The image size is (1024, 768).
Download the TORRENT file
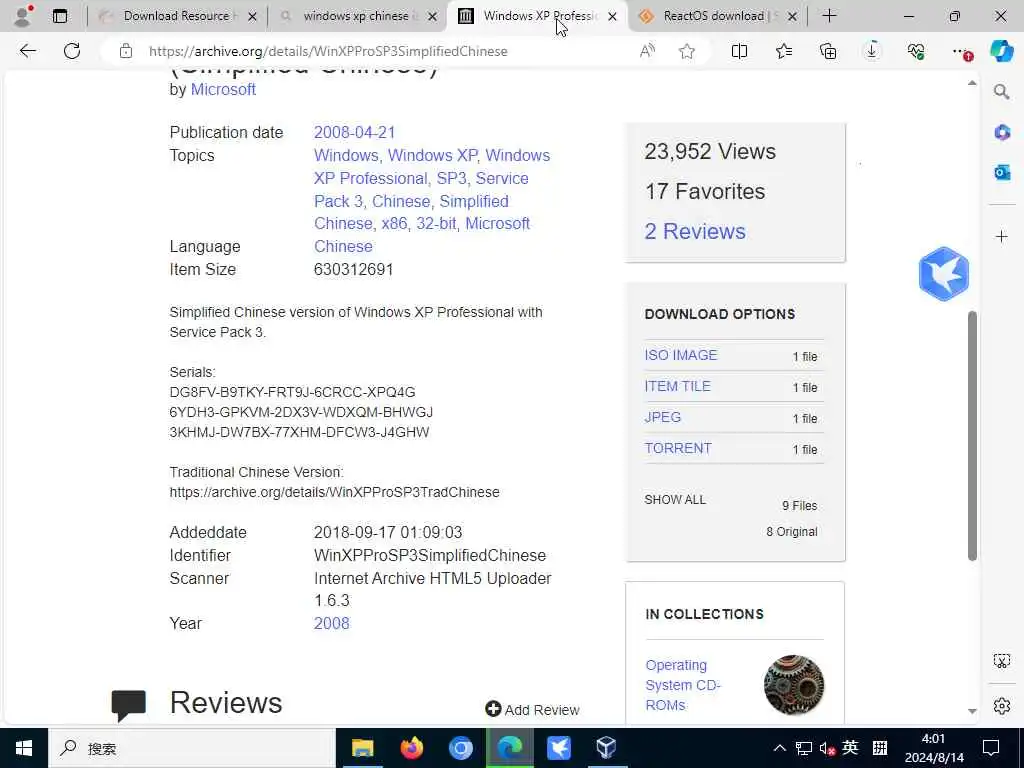point(678,448)
